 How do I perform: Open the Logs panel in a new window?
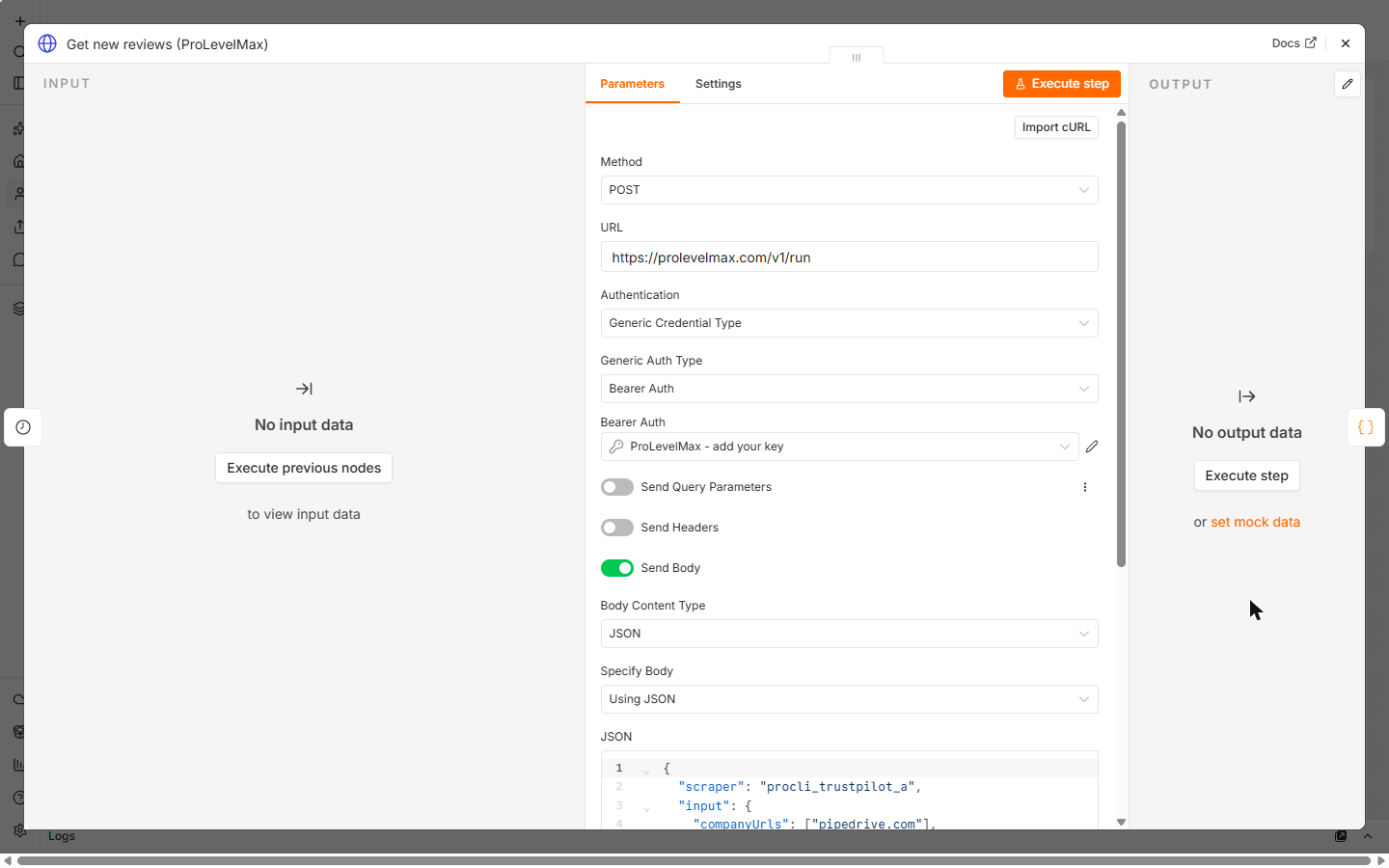click(x=1341, y=836)
